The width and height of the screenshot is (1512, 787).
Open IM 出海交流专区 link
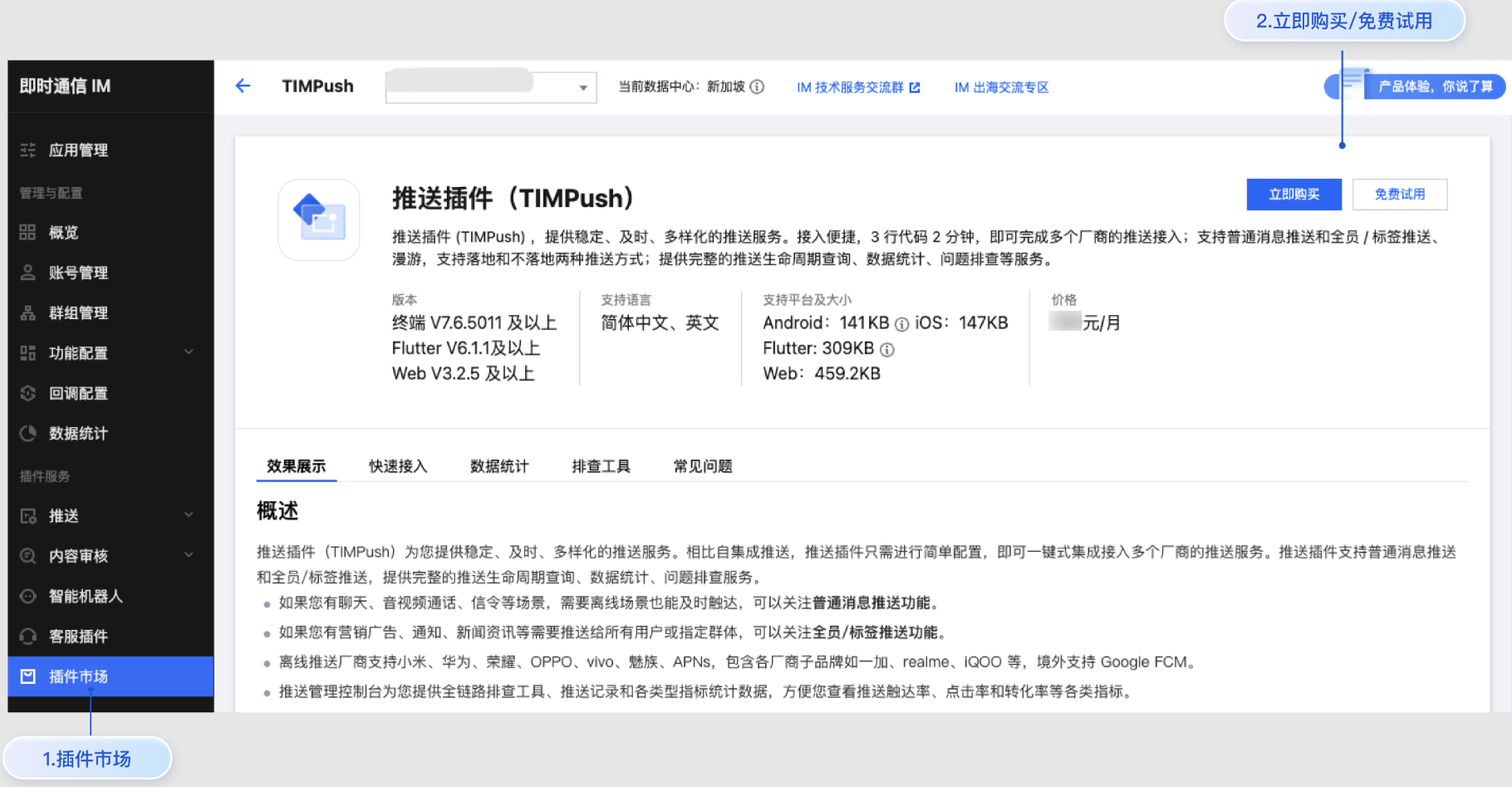pos(1001,87)
